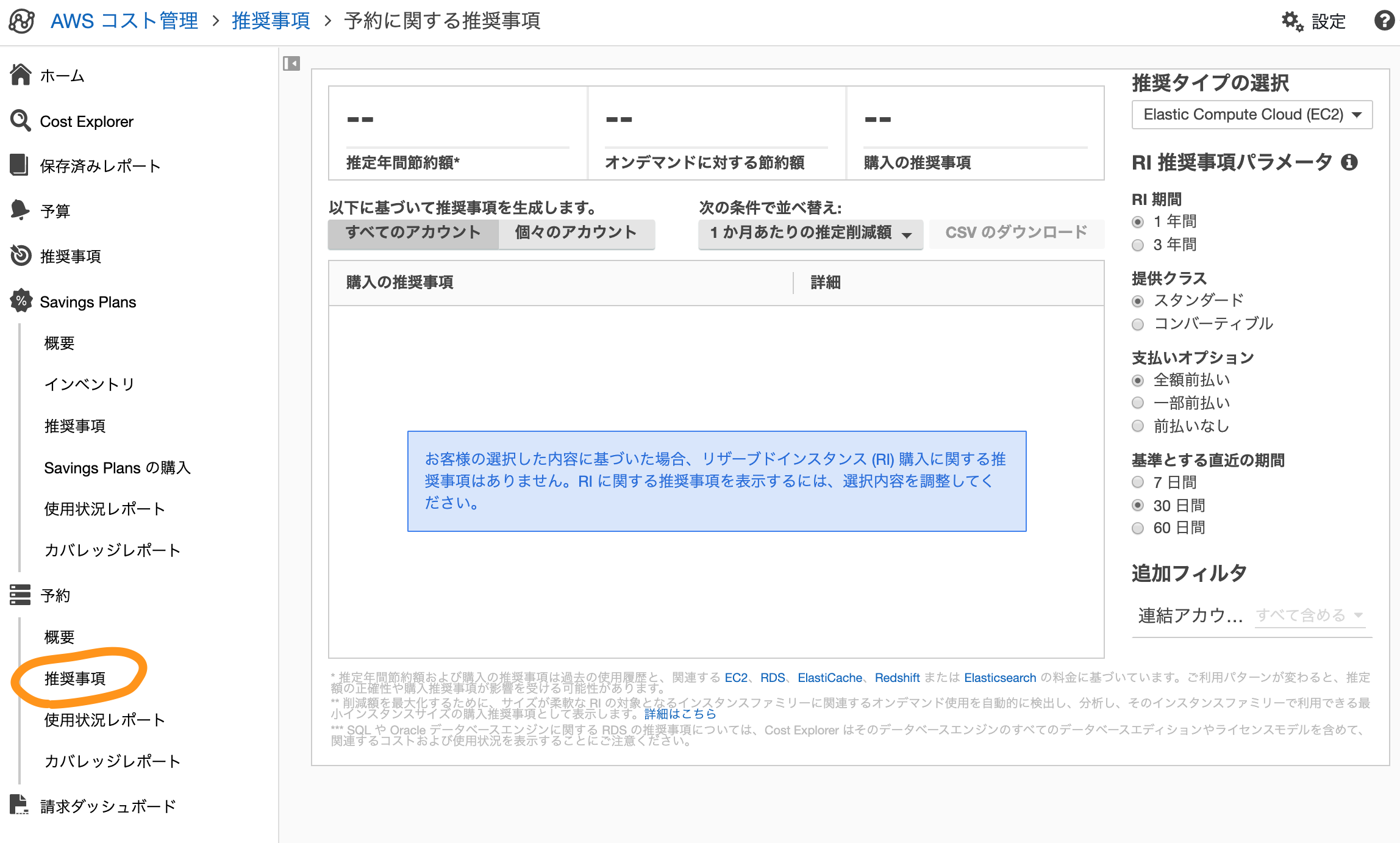This screenshot has width=1400, height=843.
Task: Click the home icon beside ホーム
Action: click(x=21, y=75)
